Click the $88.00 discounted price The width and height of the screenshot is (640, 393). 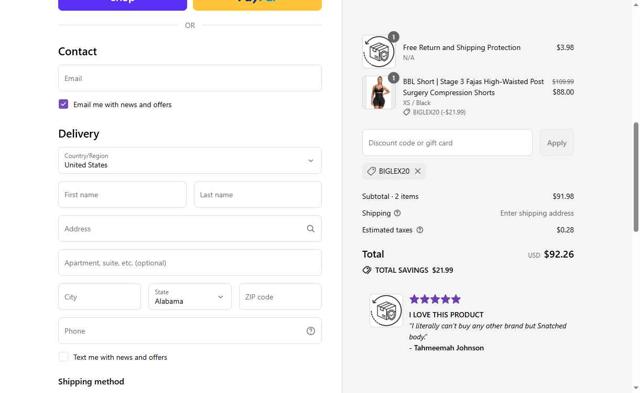tap(563, 92)
